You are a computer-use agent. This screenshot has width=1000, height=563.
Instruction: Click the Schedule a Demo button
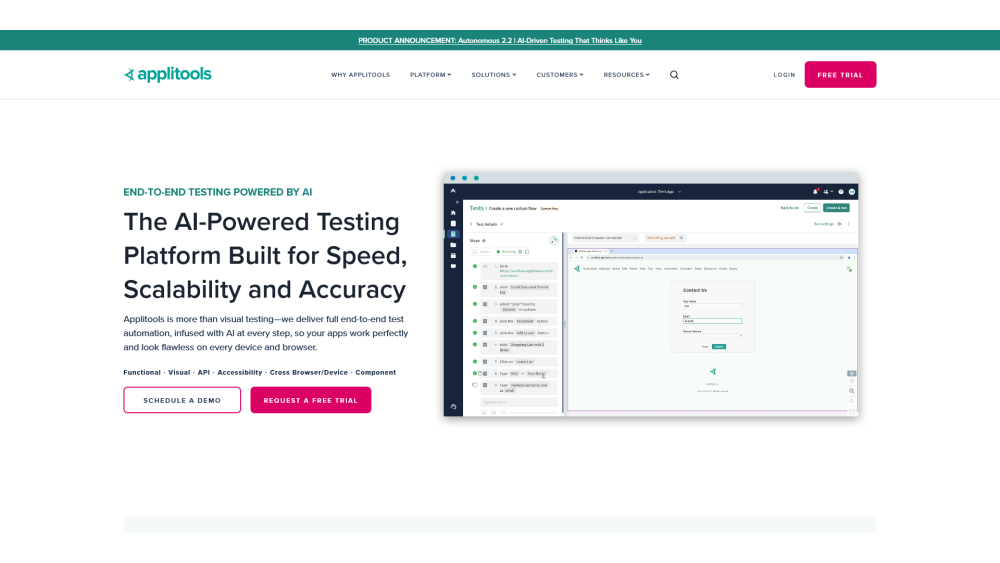point(182,400)
